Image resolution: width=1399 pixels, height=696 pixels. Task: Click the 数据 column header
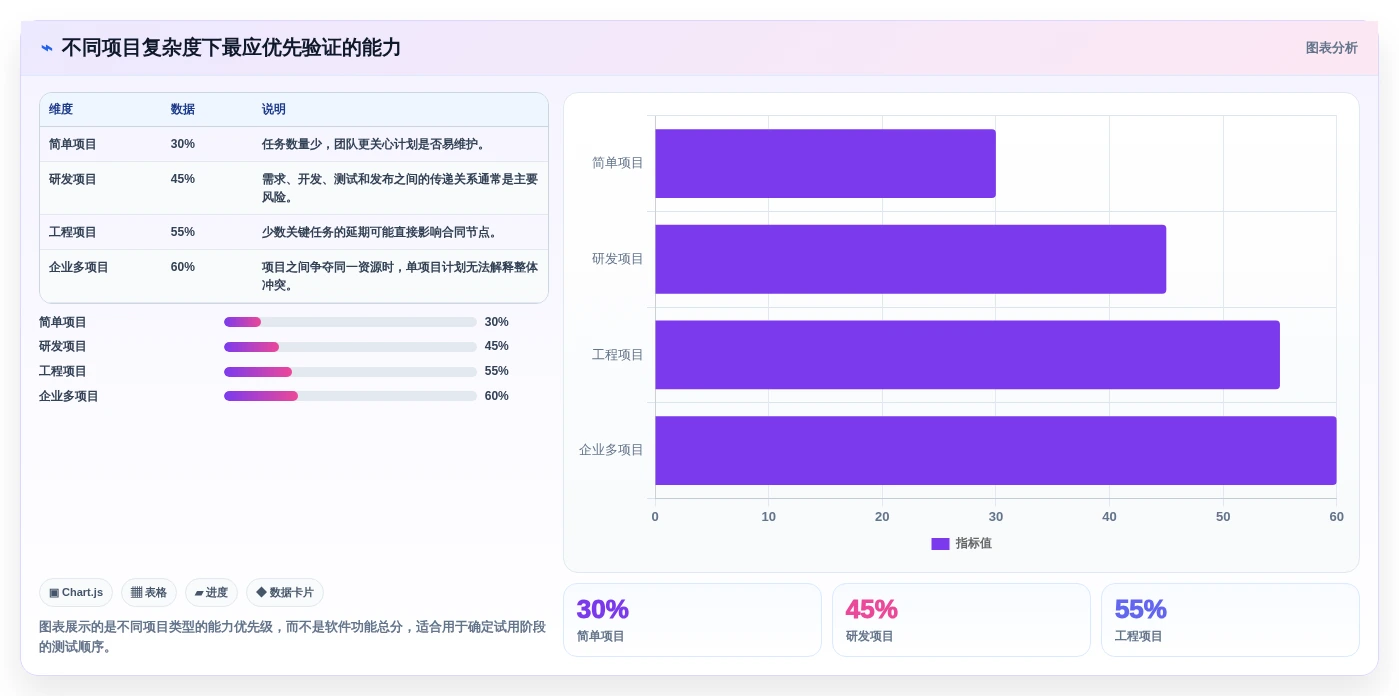[x=183, y=109]
